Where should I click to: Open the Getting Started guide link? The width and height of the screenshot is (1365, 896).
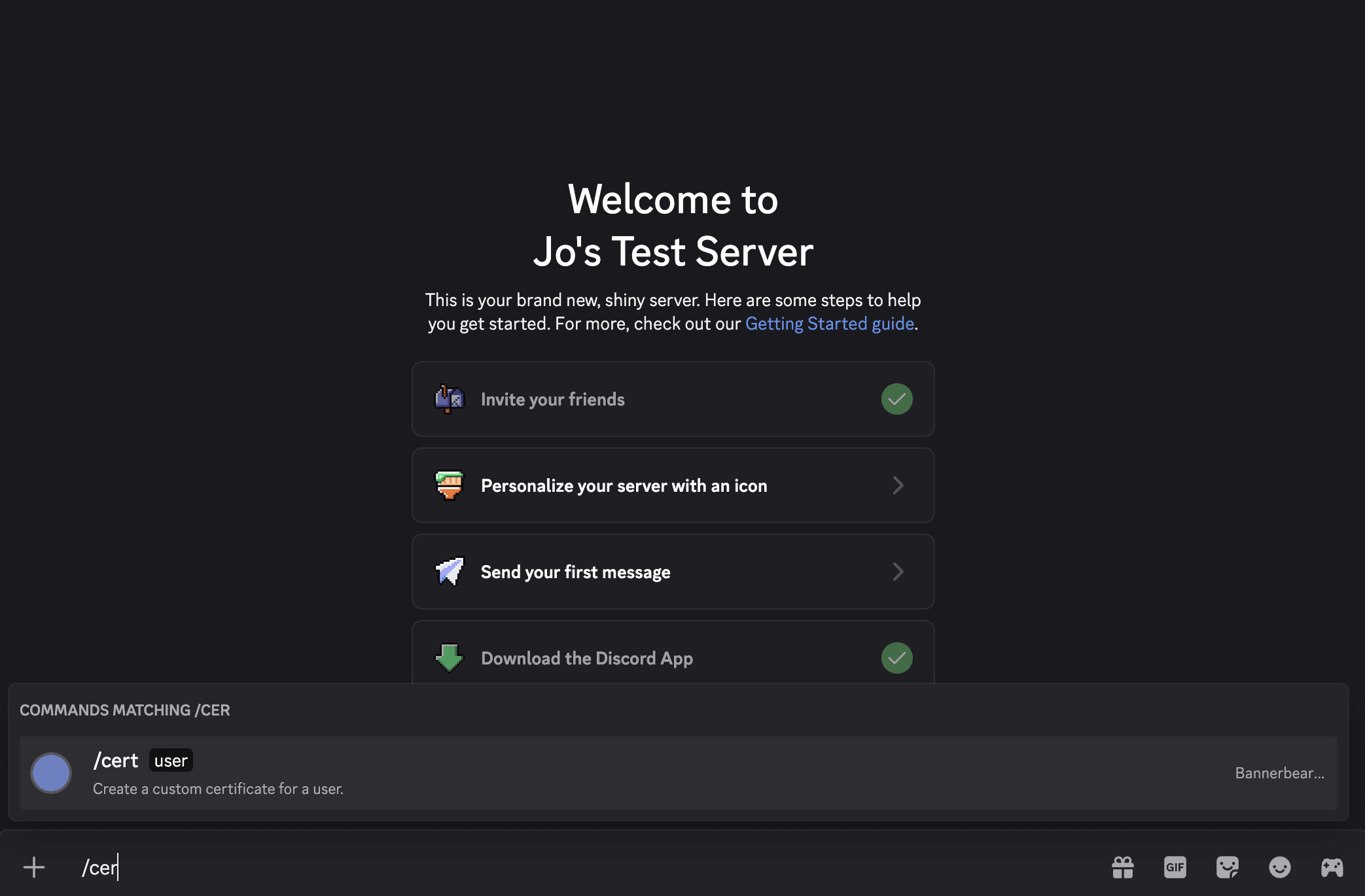pos(829,324)
